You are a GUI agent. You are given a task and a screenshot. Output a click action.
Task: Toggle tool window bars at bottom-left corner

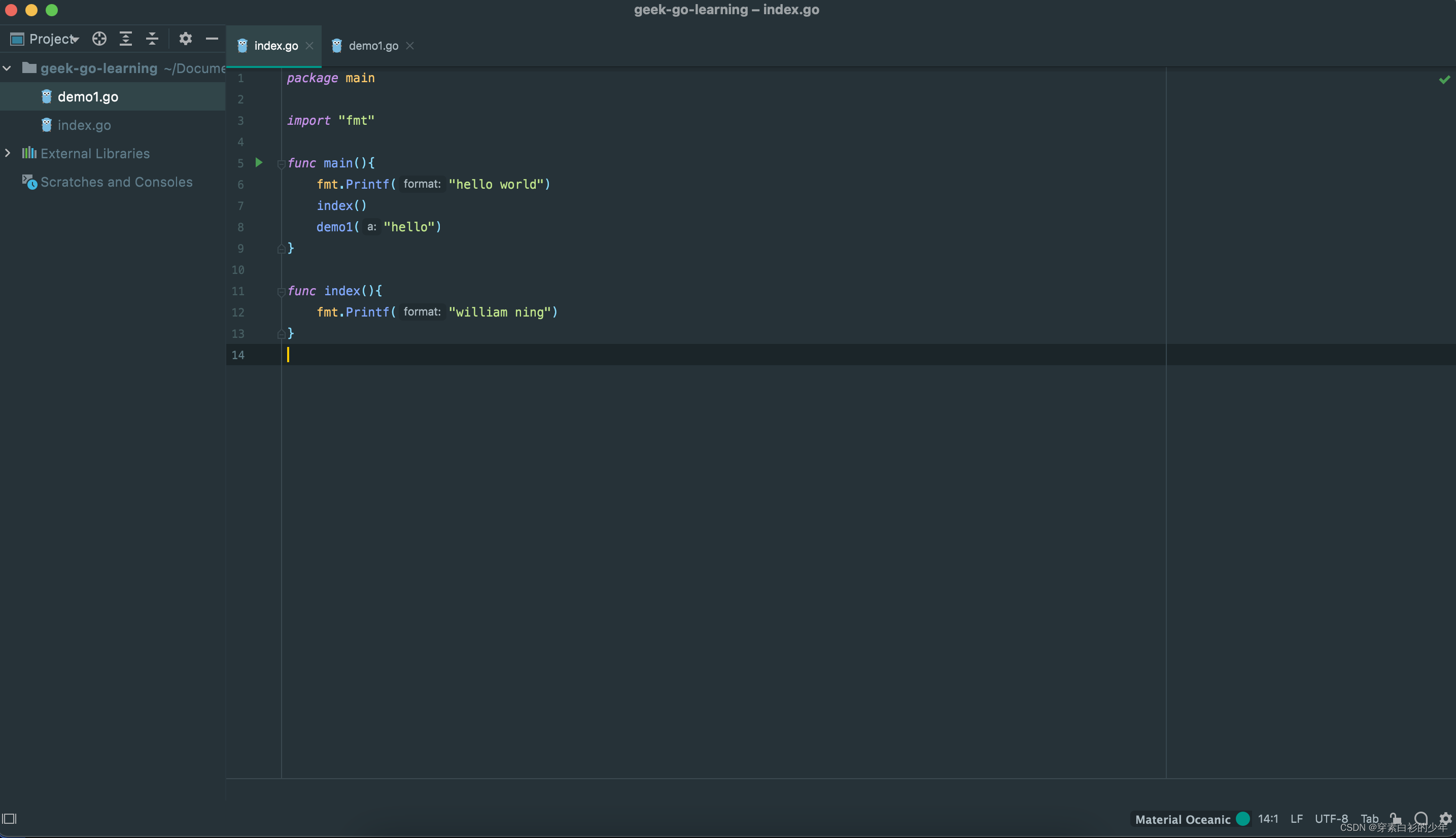[10, 818]
